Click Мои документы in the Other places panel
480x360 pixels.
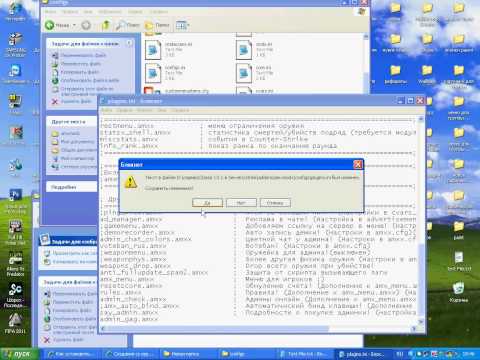point(77,142)
